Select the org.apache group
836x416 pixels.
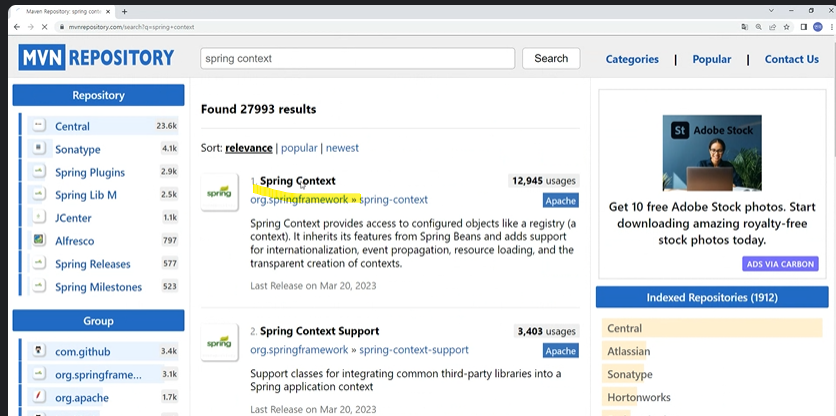pos(82,398)
